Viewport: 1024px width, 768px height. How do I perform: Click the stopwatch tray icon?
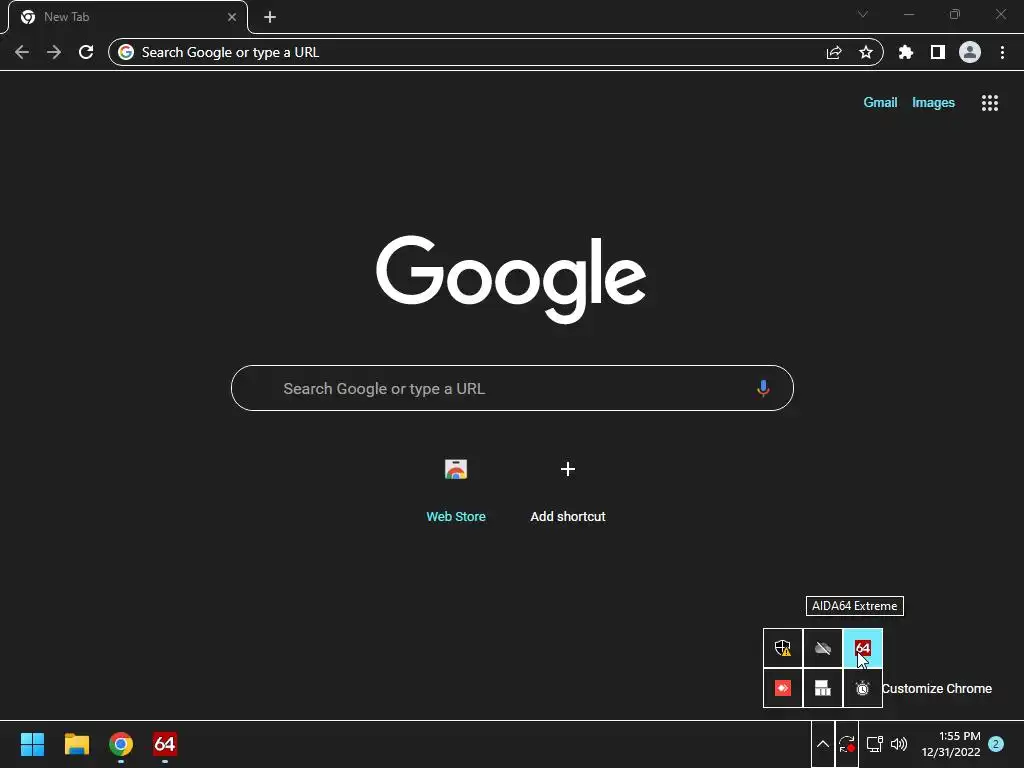click(x=863, y=688)
